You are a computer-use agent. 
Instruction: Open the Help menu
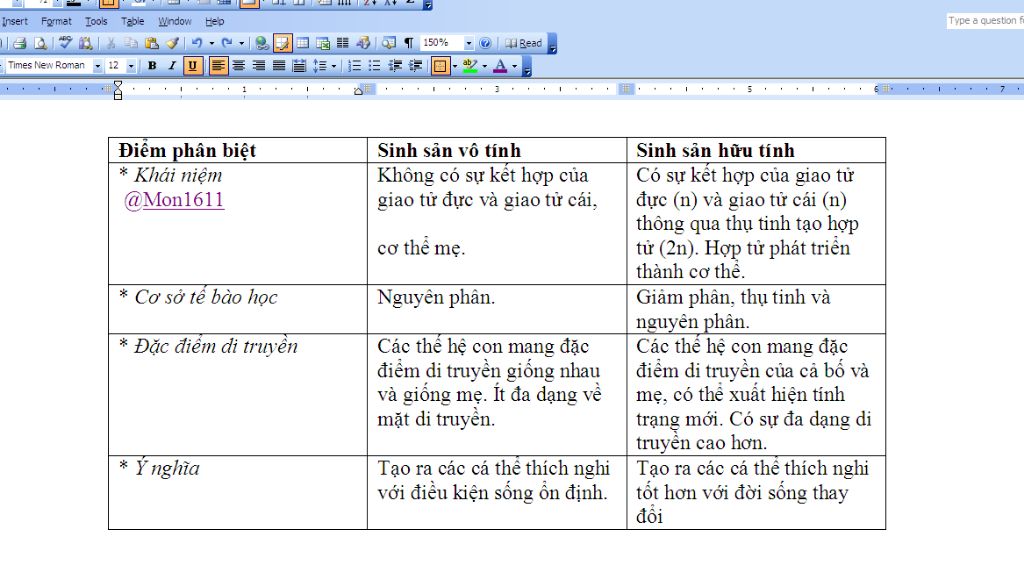215,21
